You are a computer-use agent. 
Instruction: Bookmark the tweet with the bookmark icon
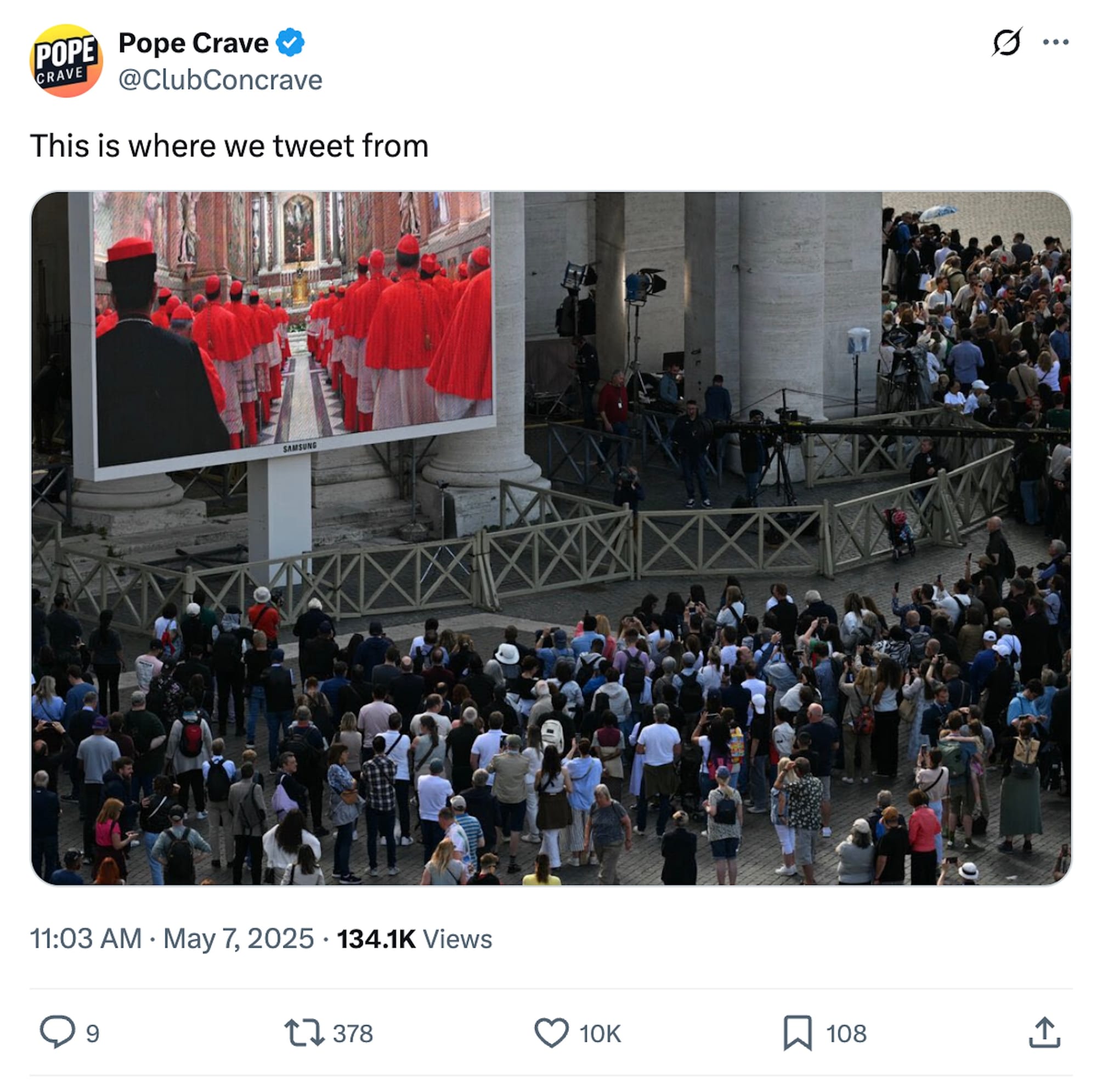click(x=798, y=1033)
